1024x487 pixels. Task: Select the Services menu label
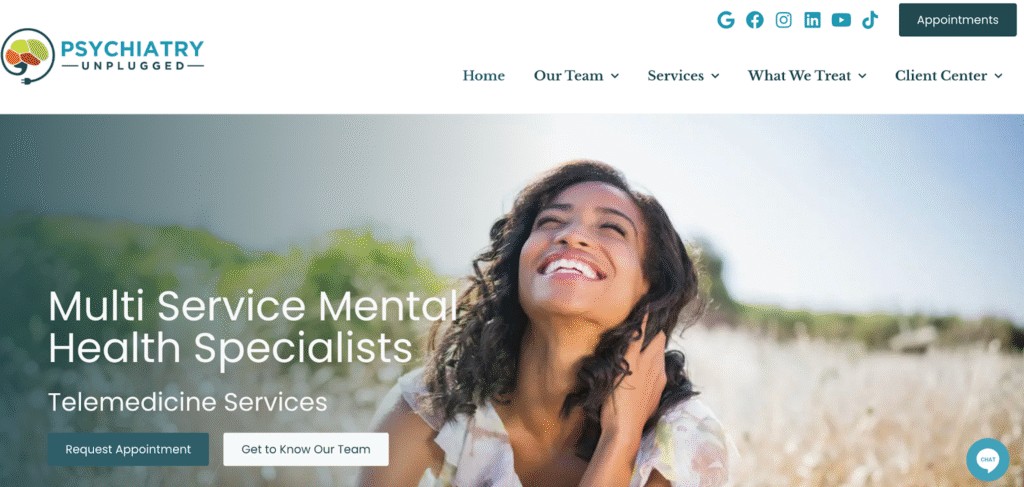[x=675, y=76]
